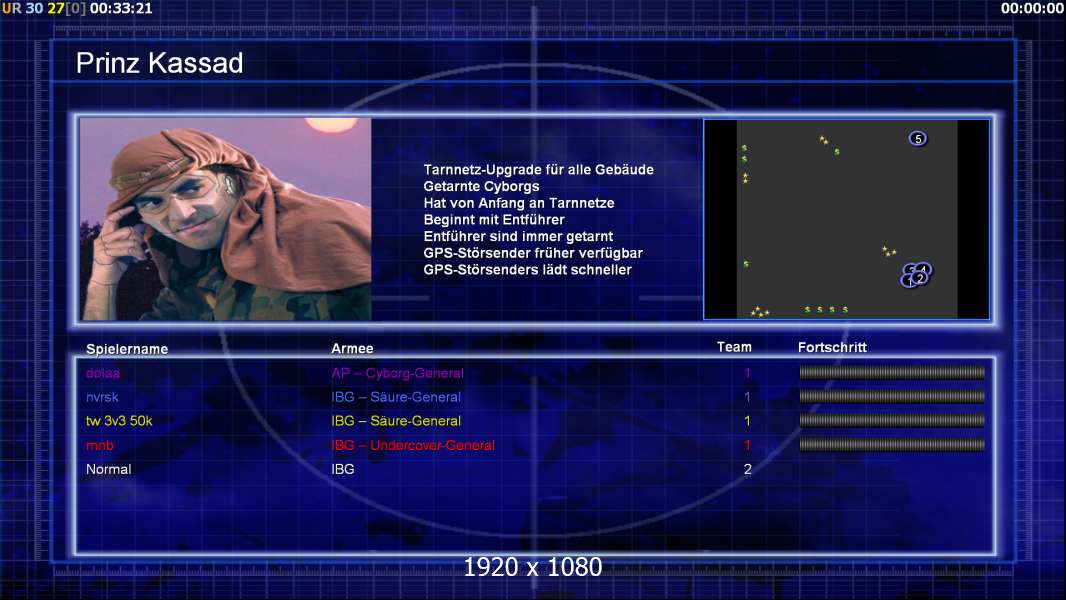The image size is (1066, 600).
Task: Click the Spielername column header
Action: point(126,349)
